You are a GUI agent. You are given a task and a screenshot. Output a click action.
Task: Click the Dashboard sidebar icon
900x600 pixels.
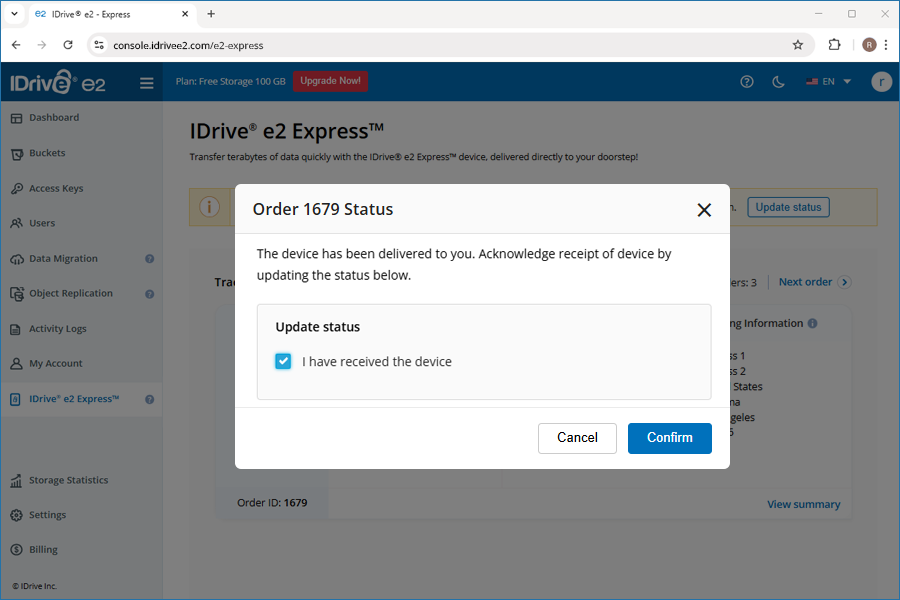click(17, 118)
